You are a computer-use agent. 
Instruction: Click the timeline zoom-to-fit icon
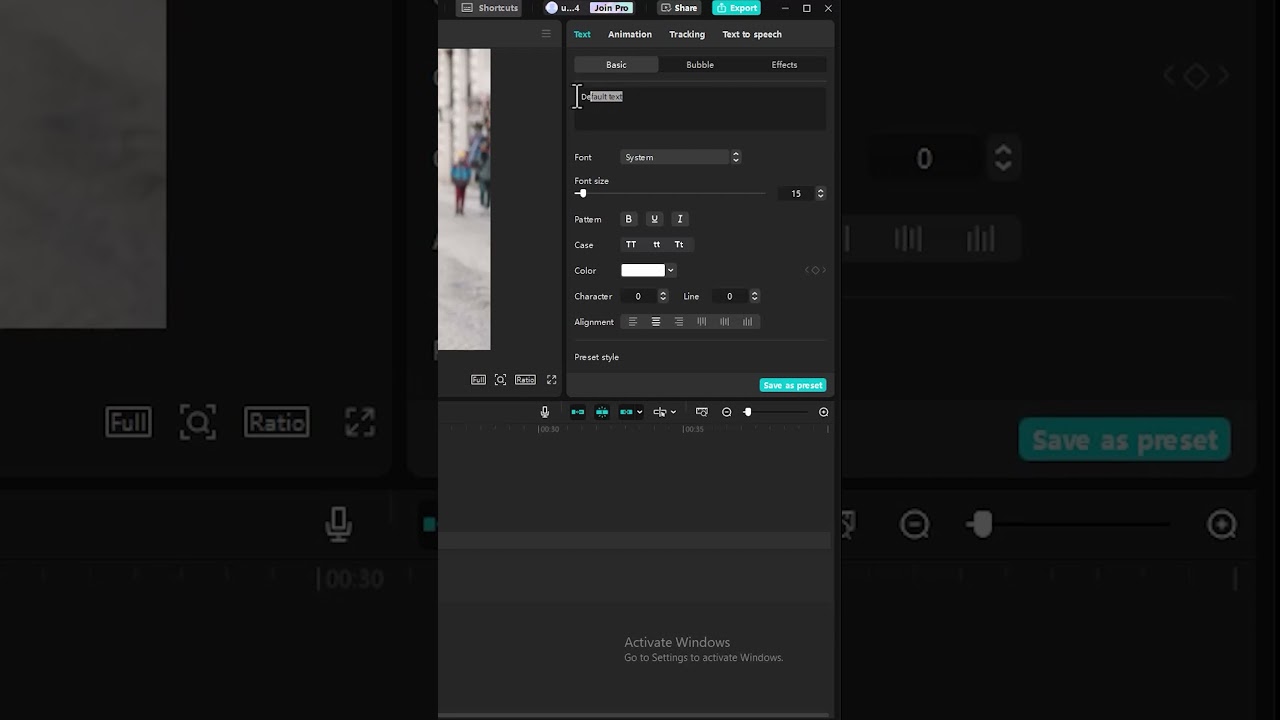[x=702, y=412]
